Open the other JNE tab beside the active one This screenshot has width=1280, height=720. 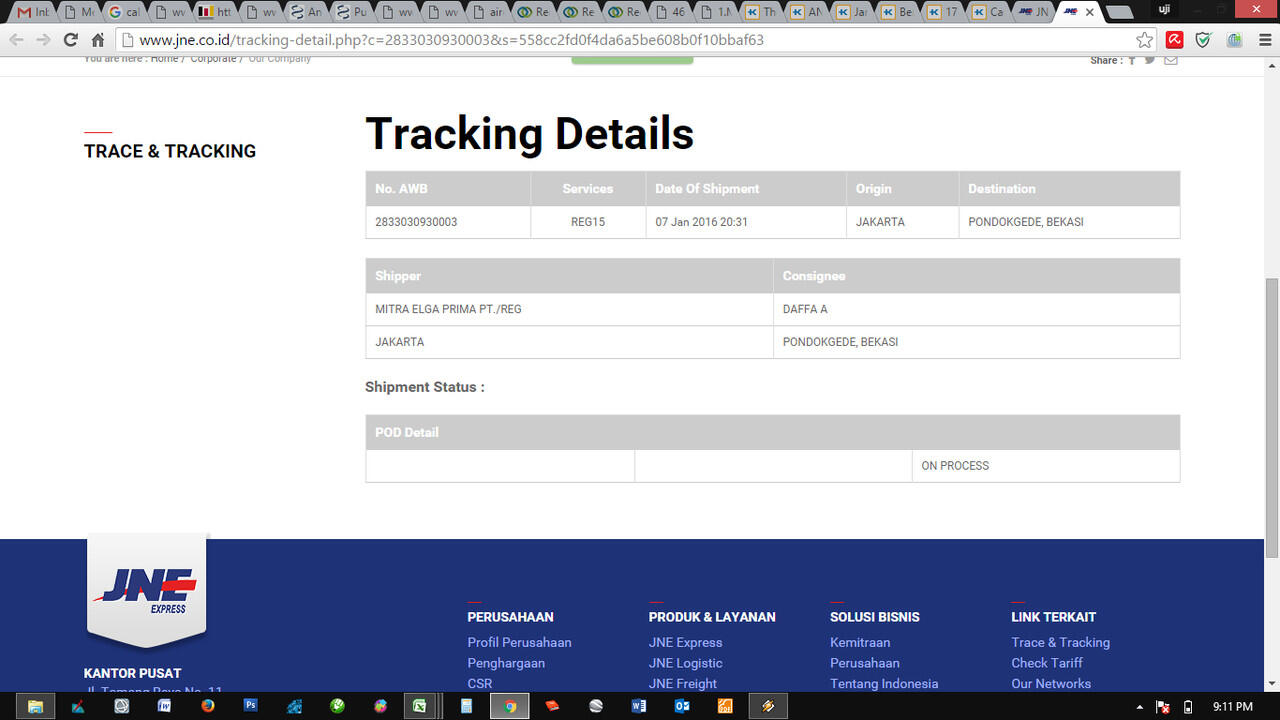tap(1033, 12)
